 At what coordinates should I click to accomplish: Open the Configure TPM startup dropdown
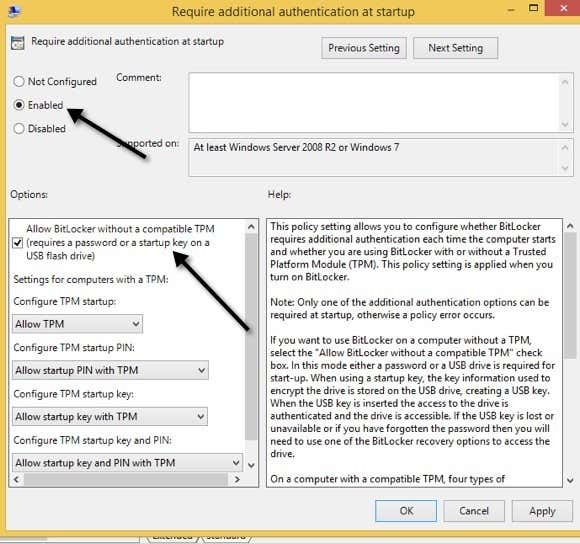tap(77, 324)
